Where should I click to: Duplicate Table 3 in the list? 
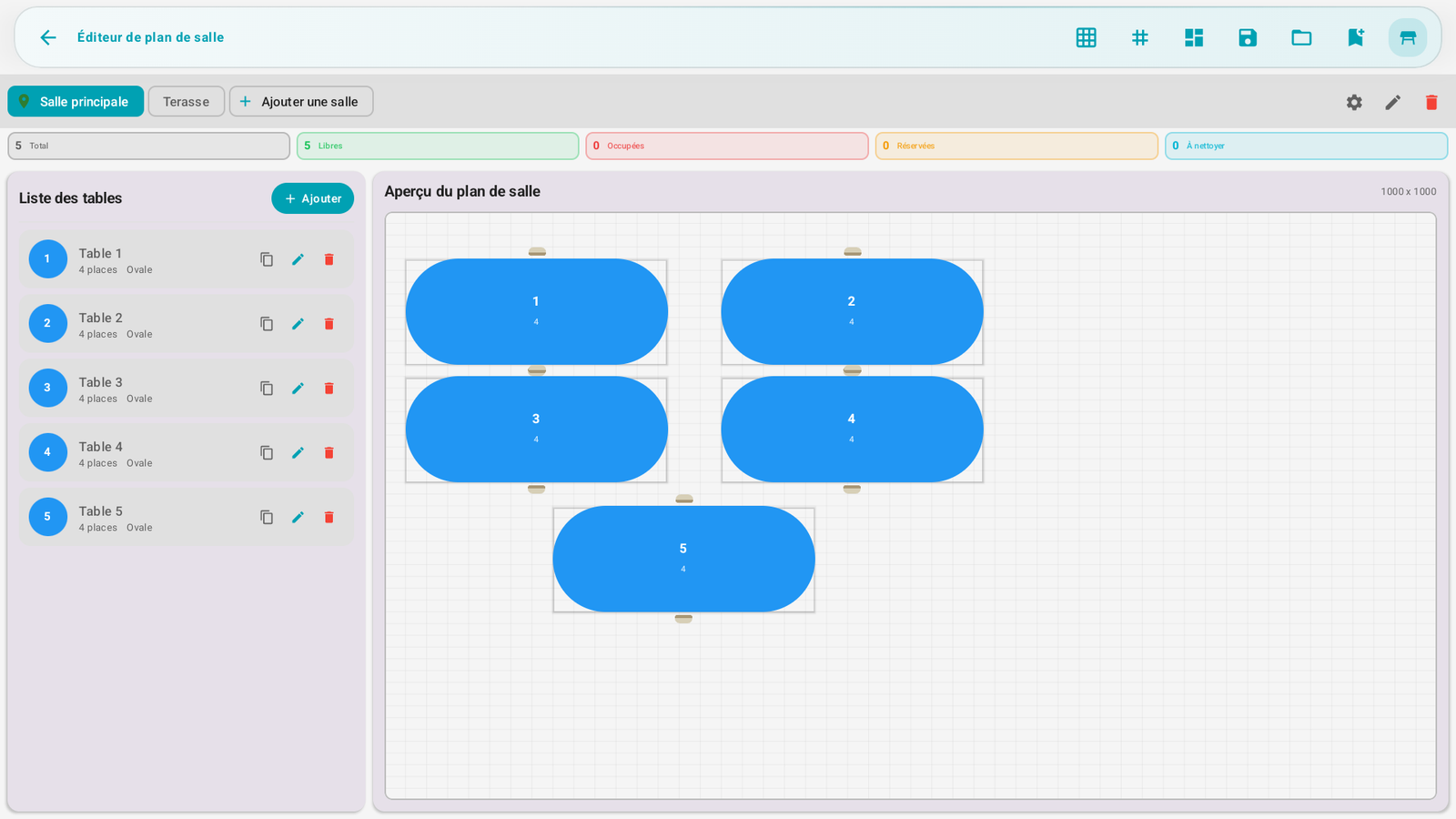tap(267, 389)
